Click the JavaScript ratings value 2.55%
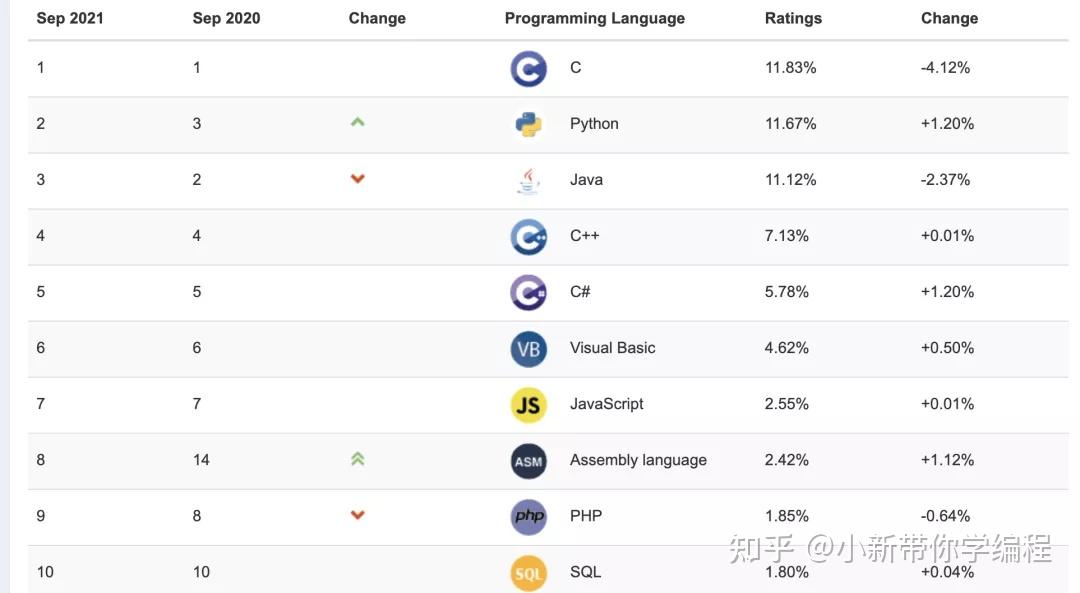The image size is (1080, 593). coord(786,404)
